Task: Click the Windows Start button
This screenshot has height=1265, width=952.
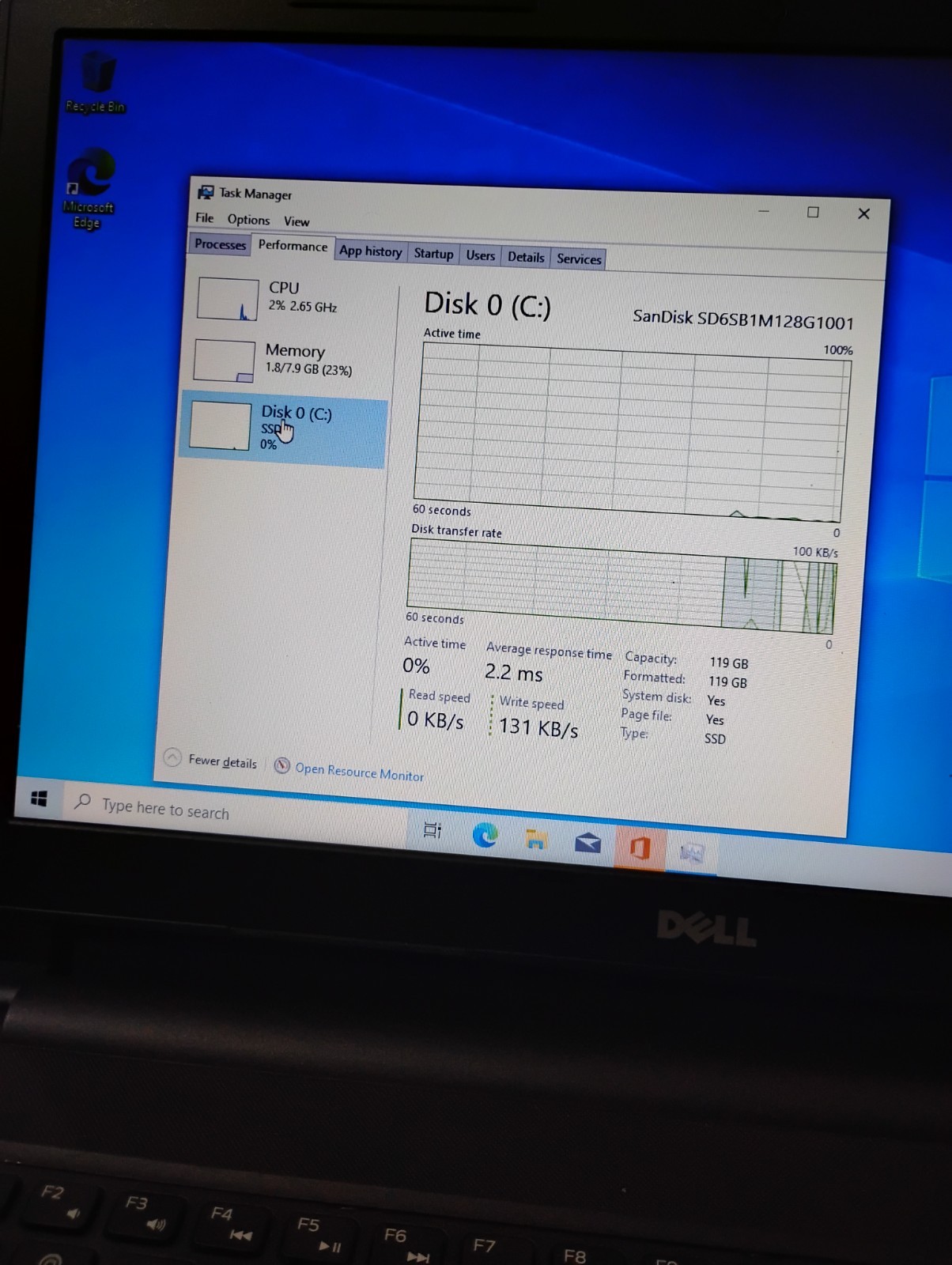Action: pos(39,799)
